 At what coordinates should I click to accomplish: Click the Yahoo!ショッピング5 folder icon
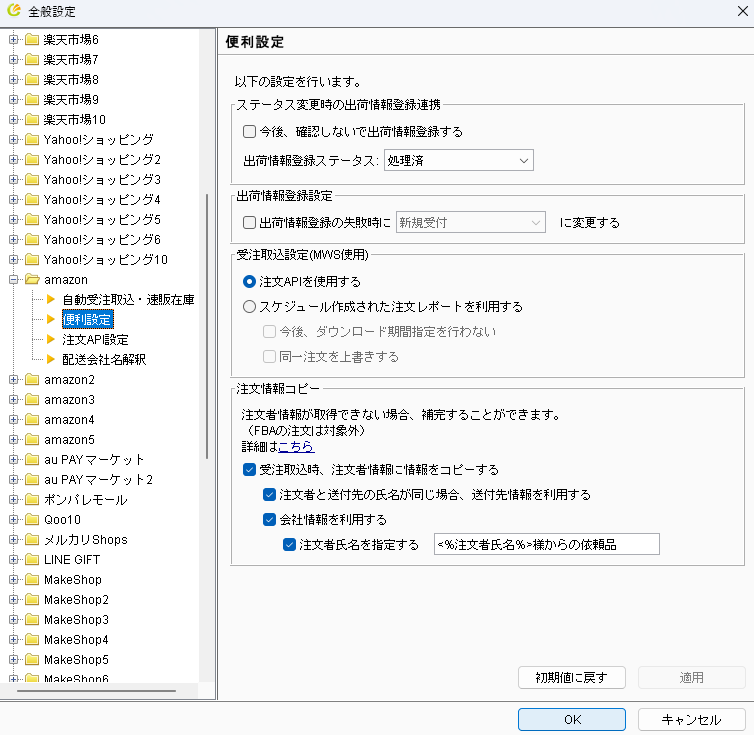32,219
